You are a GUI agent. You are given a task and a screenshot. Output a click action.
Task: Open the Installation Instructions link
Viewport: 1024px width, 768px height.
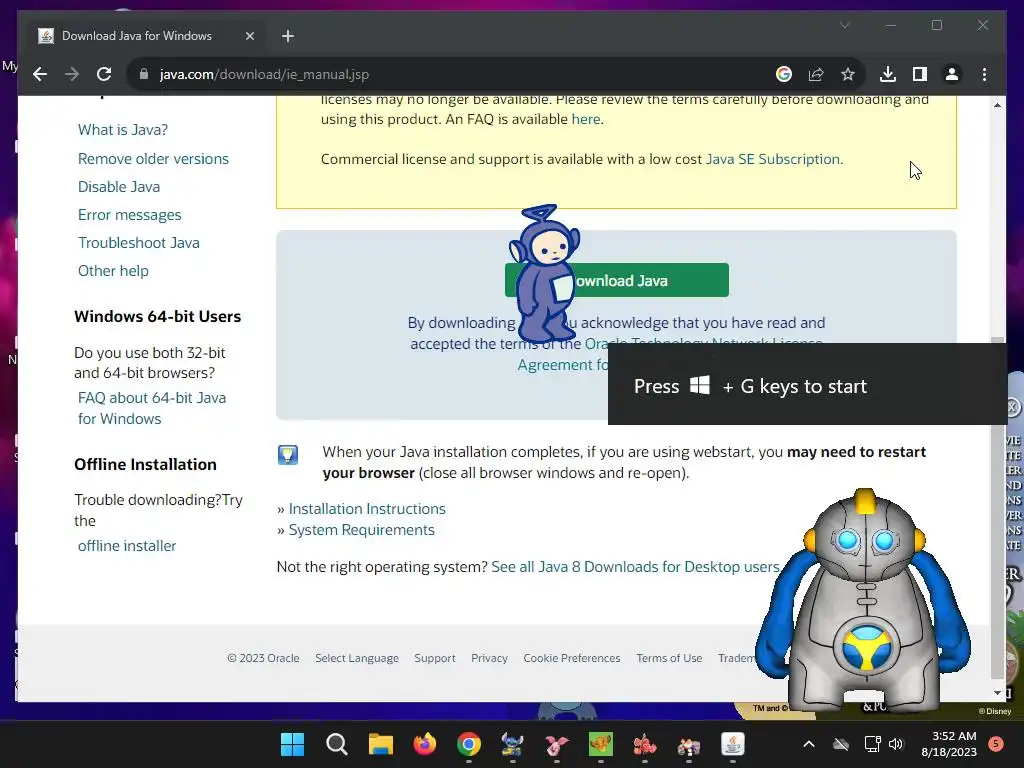367,509
